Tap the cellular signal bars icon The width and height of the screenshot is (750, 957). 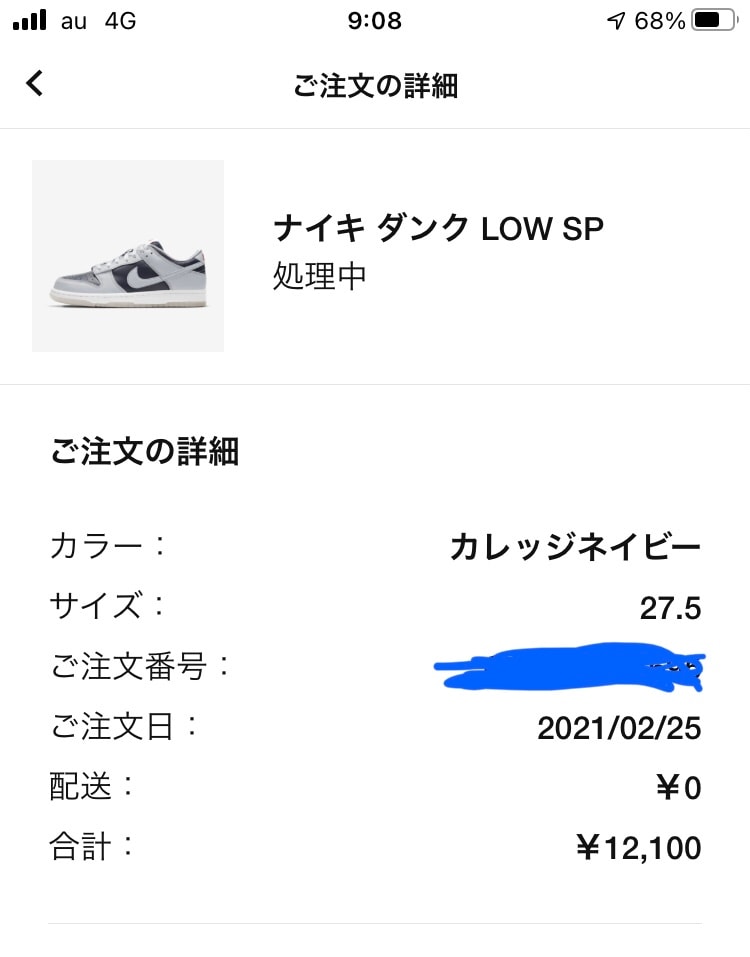pos(30,21)
